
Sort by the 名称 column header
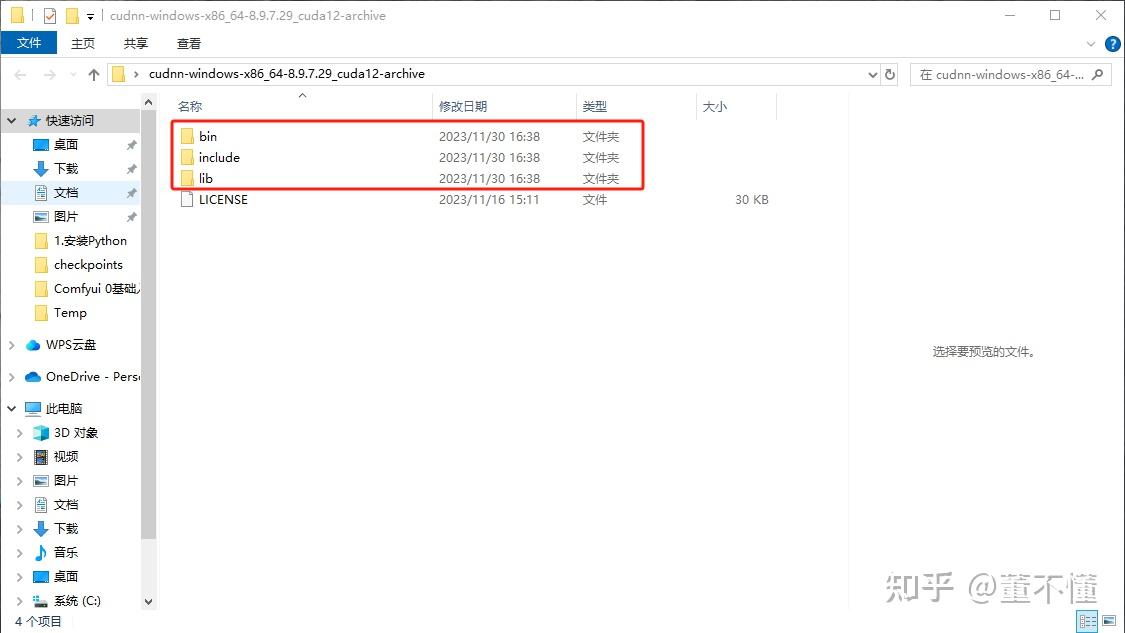point(190,106)
